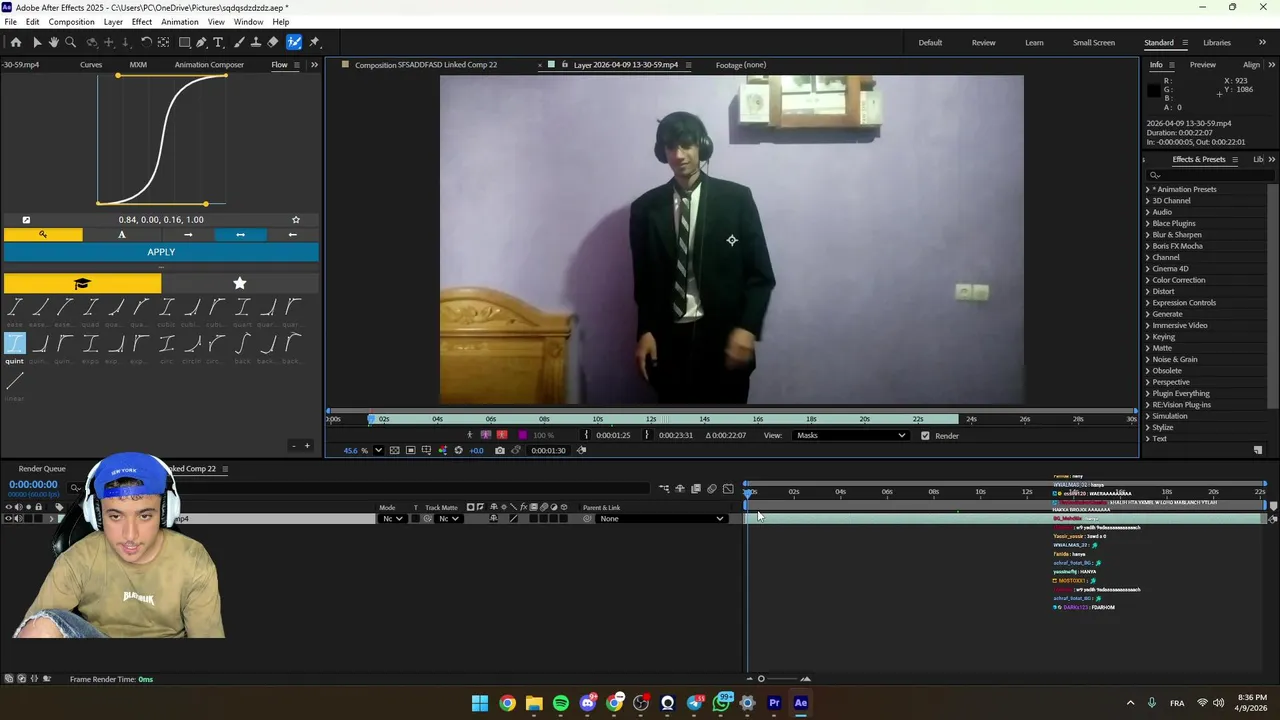The image size is (1280, 720).
Task: Expand Color Correction effects category
Action: tap(1147, 280)
